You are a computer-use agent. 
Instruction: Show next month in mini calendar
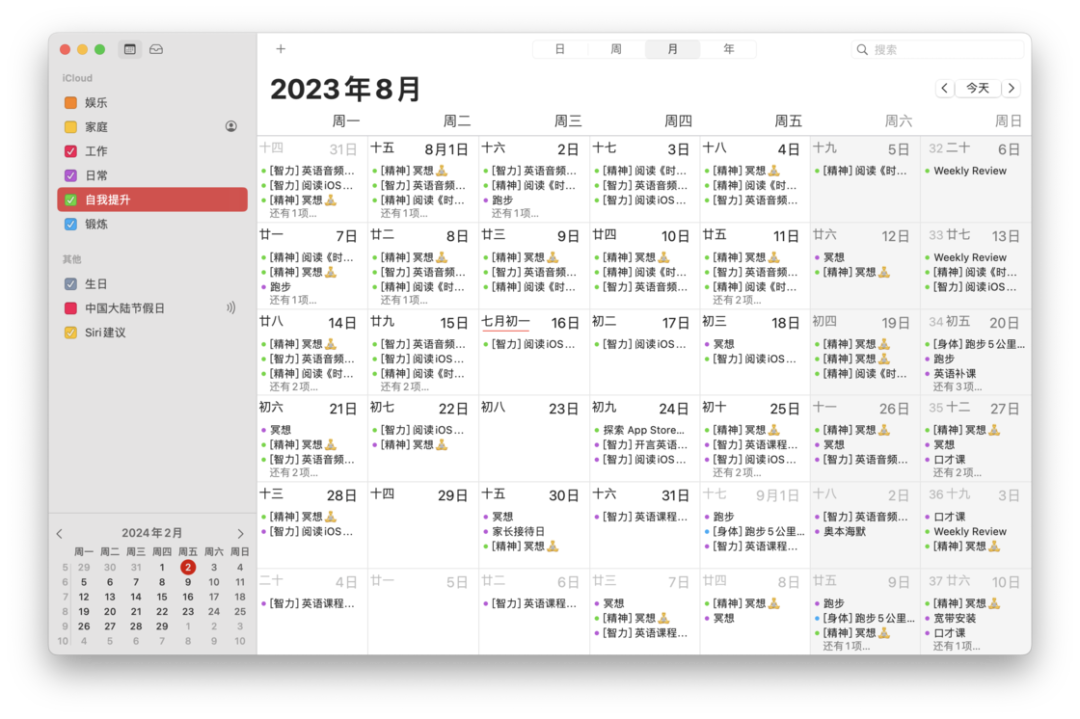click(240, 533)
